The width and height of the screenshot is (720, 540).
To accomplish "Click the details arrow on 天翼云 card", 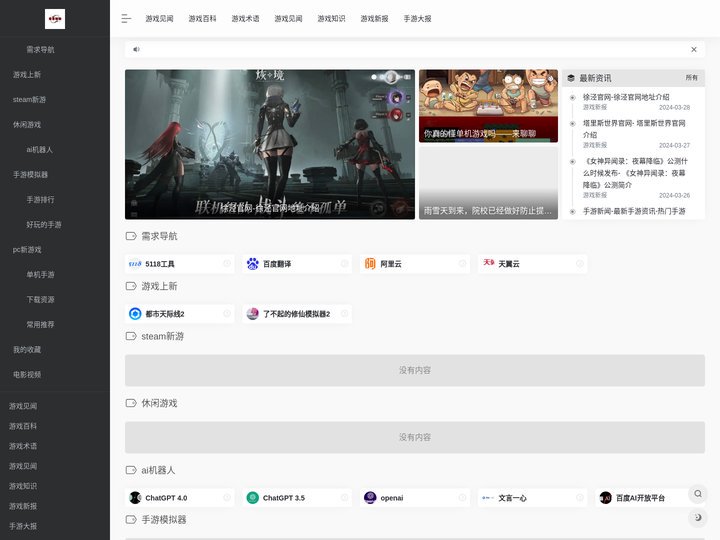I will tap(579, 263).
